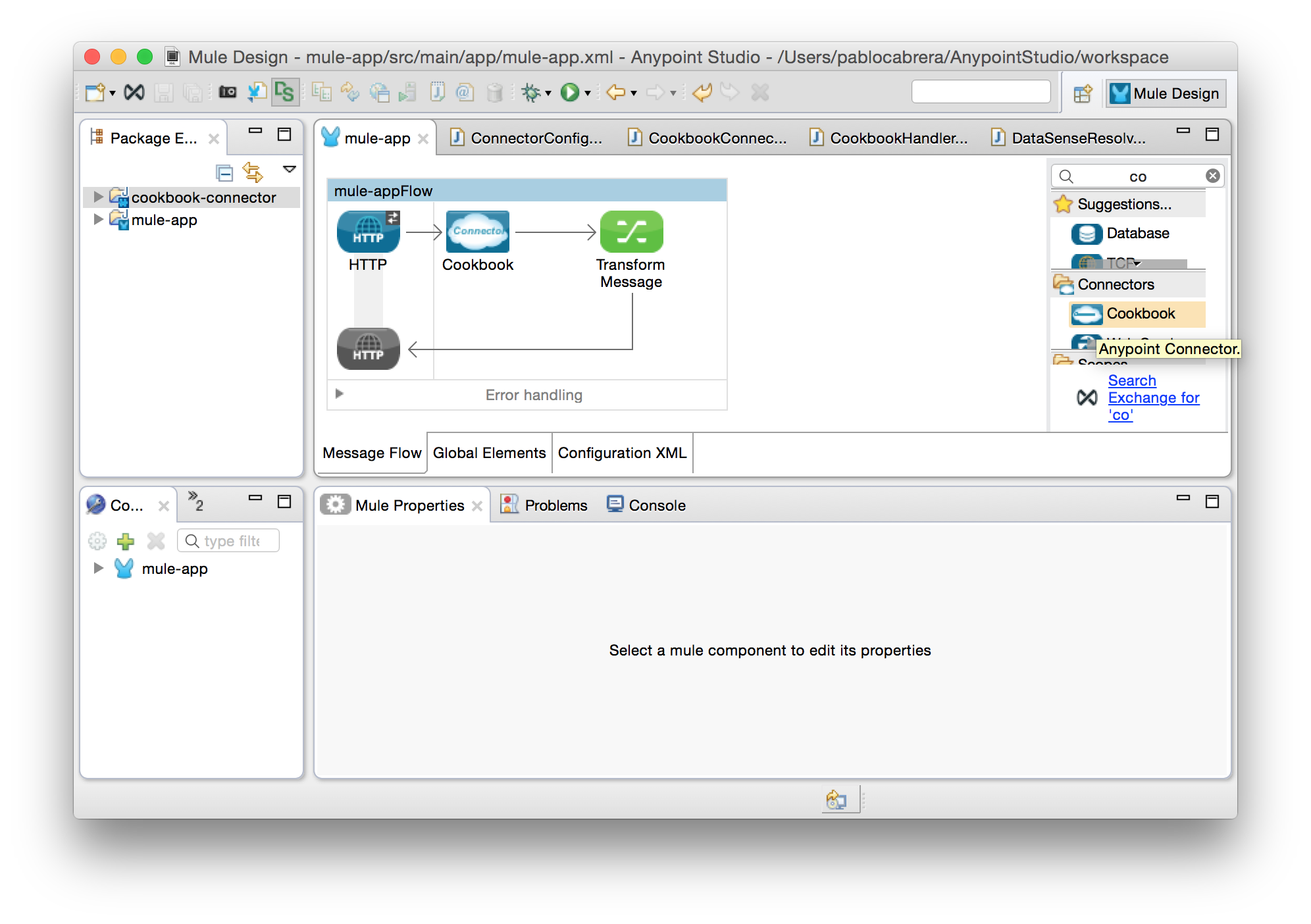Click the Debug bug icon
Viewport: 1311px width, 924px height.
[530, 92]
